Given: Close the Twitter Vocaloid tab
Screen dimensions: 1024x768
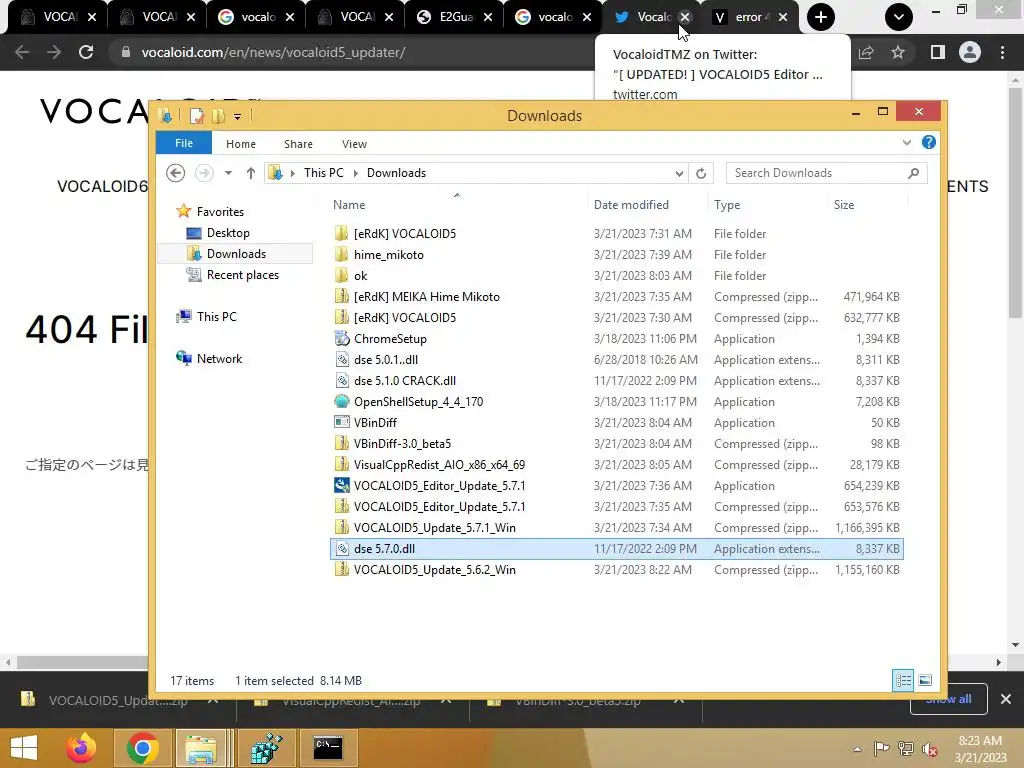Looking at the screenshot, I should 684,17.
